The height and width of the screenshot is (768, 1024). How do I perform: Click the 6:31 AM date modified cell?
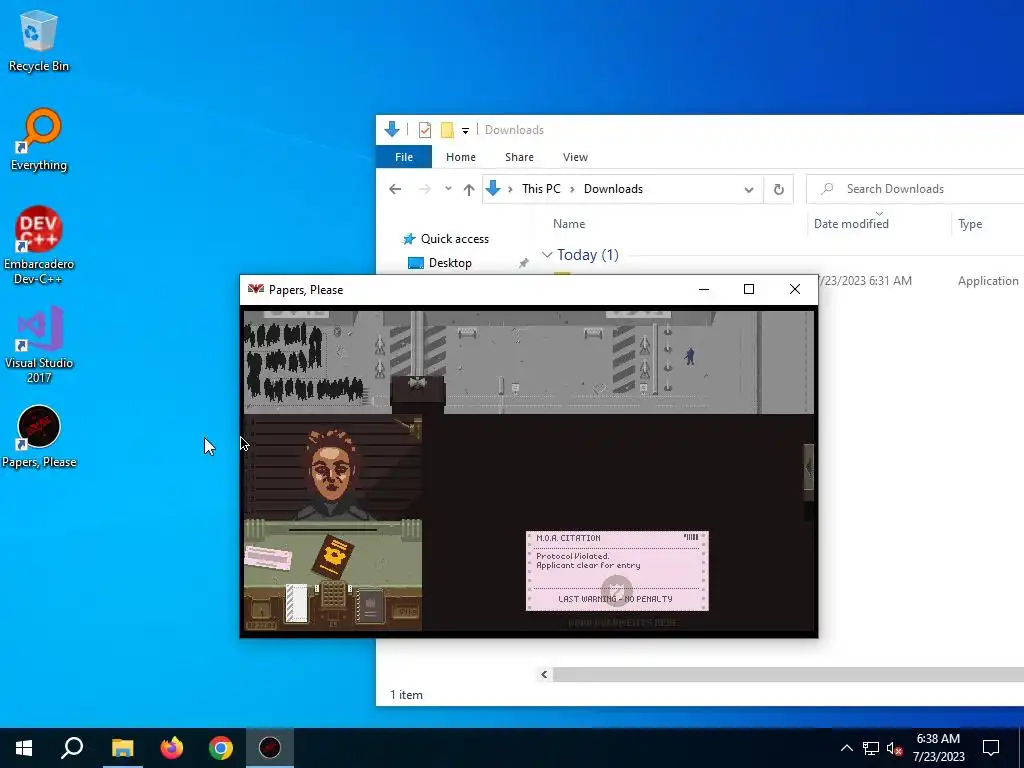865,281
